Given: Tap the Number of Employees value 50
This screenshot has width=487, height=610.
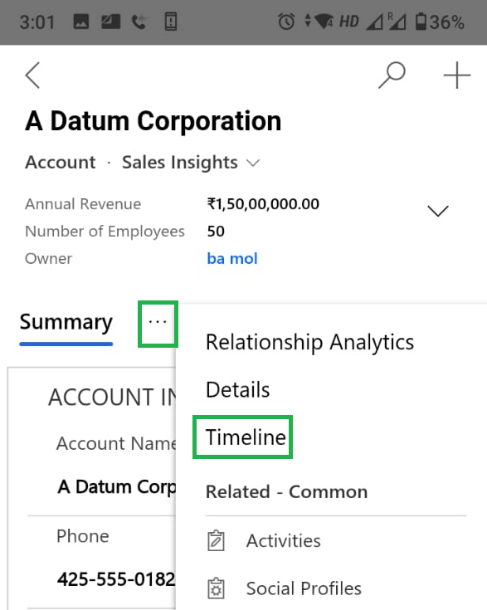Looking at the screenshot, I should pos(215,231).
